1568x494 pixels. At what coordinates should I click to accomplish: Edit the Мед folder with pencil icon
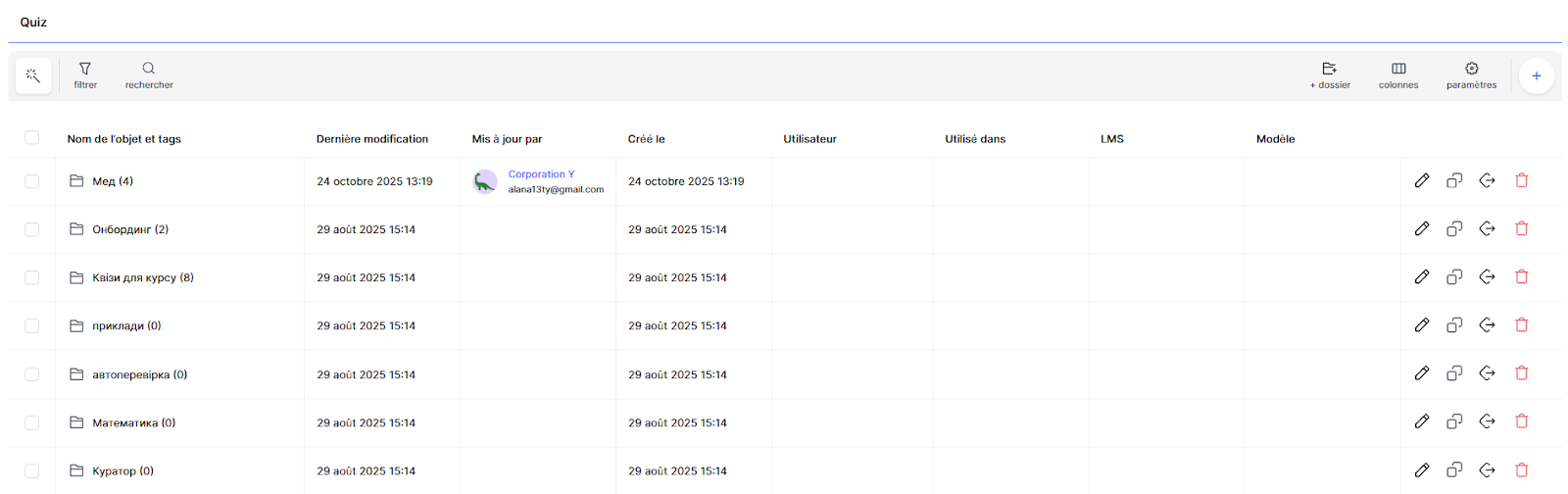click(x=1422, y=180)
